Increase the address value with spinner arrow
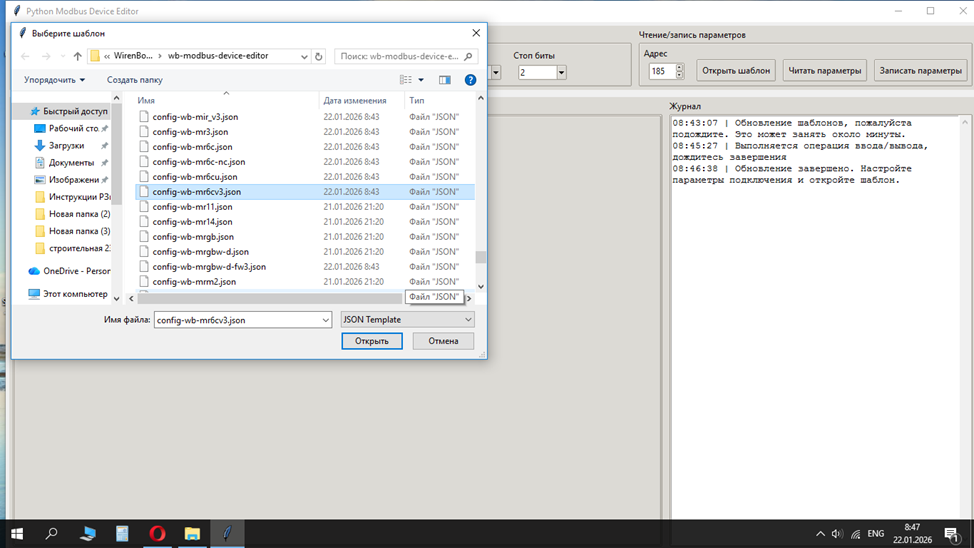 pos(680,68)
